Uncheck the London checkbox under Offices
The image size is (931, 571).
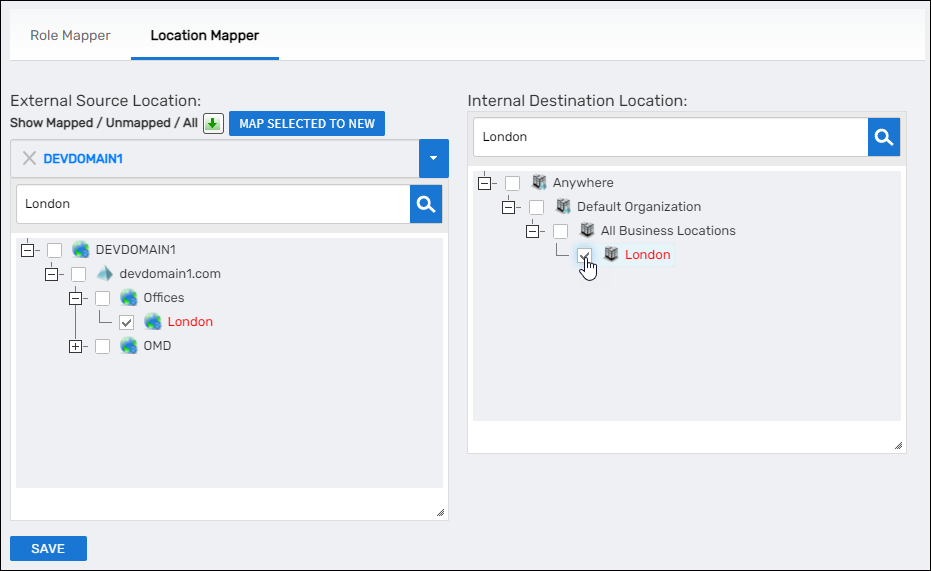tap(127, 322)
